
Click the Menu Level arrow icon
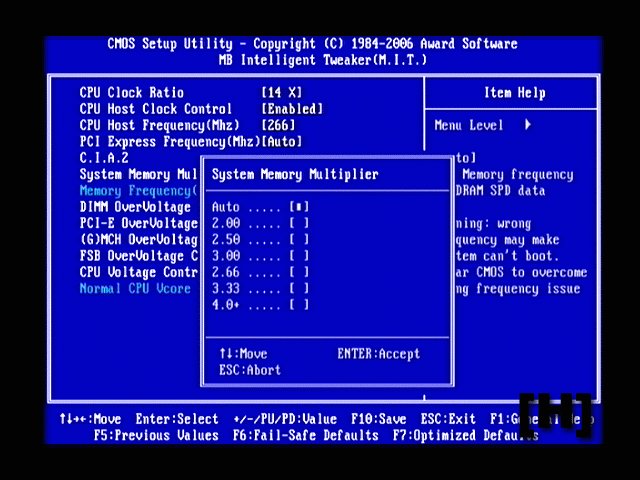[527, 125]
